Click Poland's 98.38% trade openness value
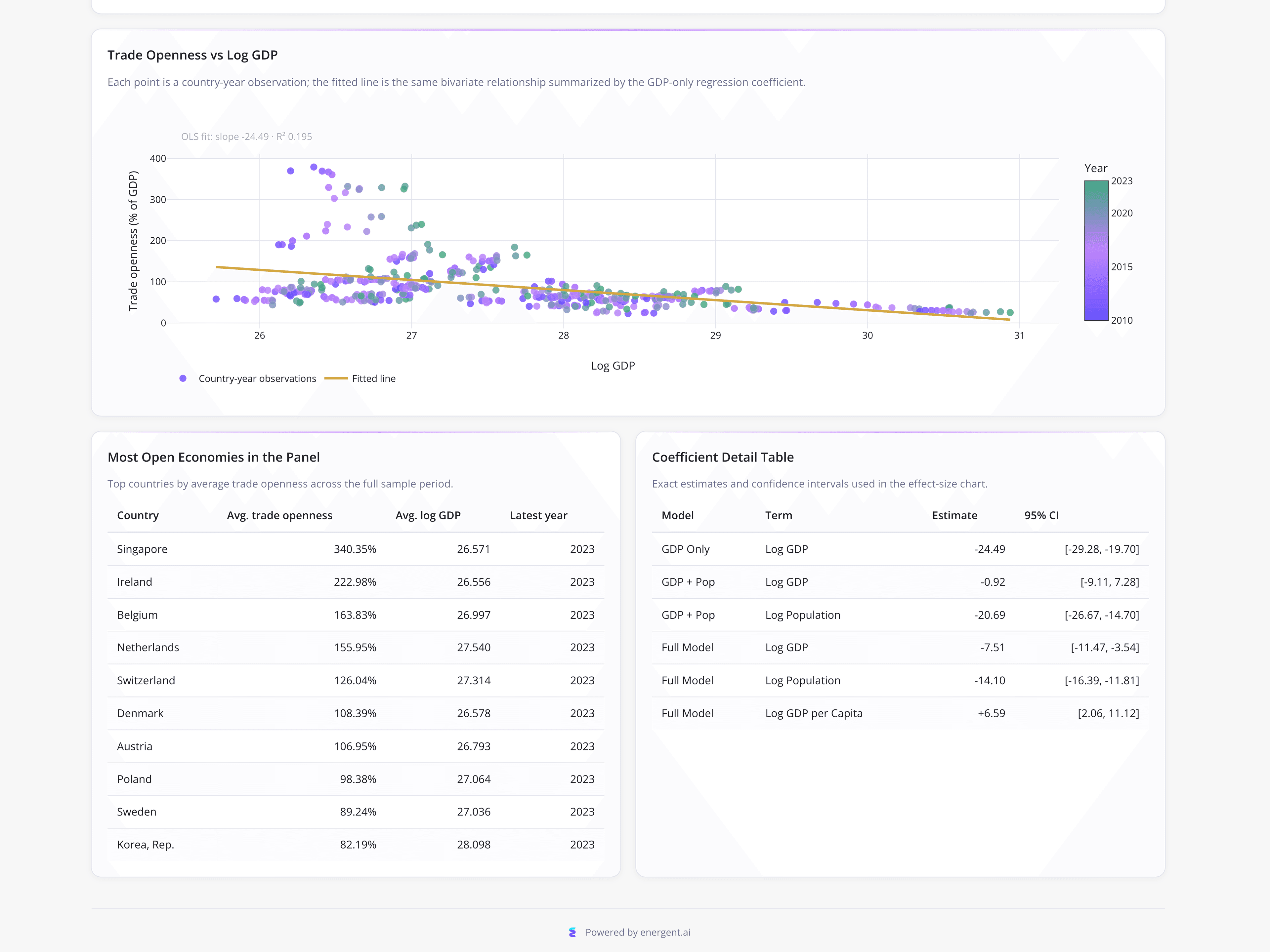 358,779
